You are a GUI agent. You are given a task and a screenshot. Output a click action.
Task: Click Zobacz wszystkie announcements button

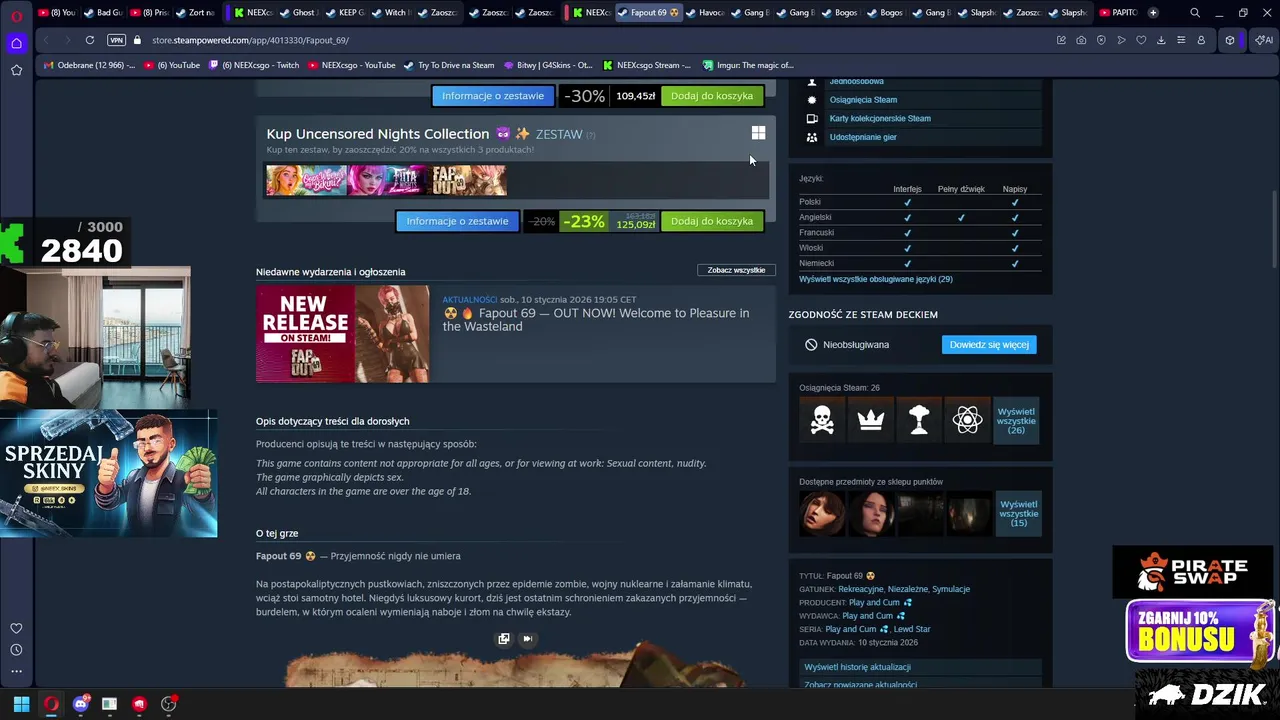(x=736, y=270)
